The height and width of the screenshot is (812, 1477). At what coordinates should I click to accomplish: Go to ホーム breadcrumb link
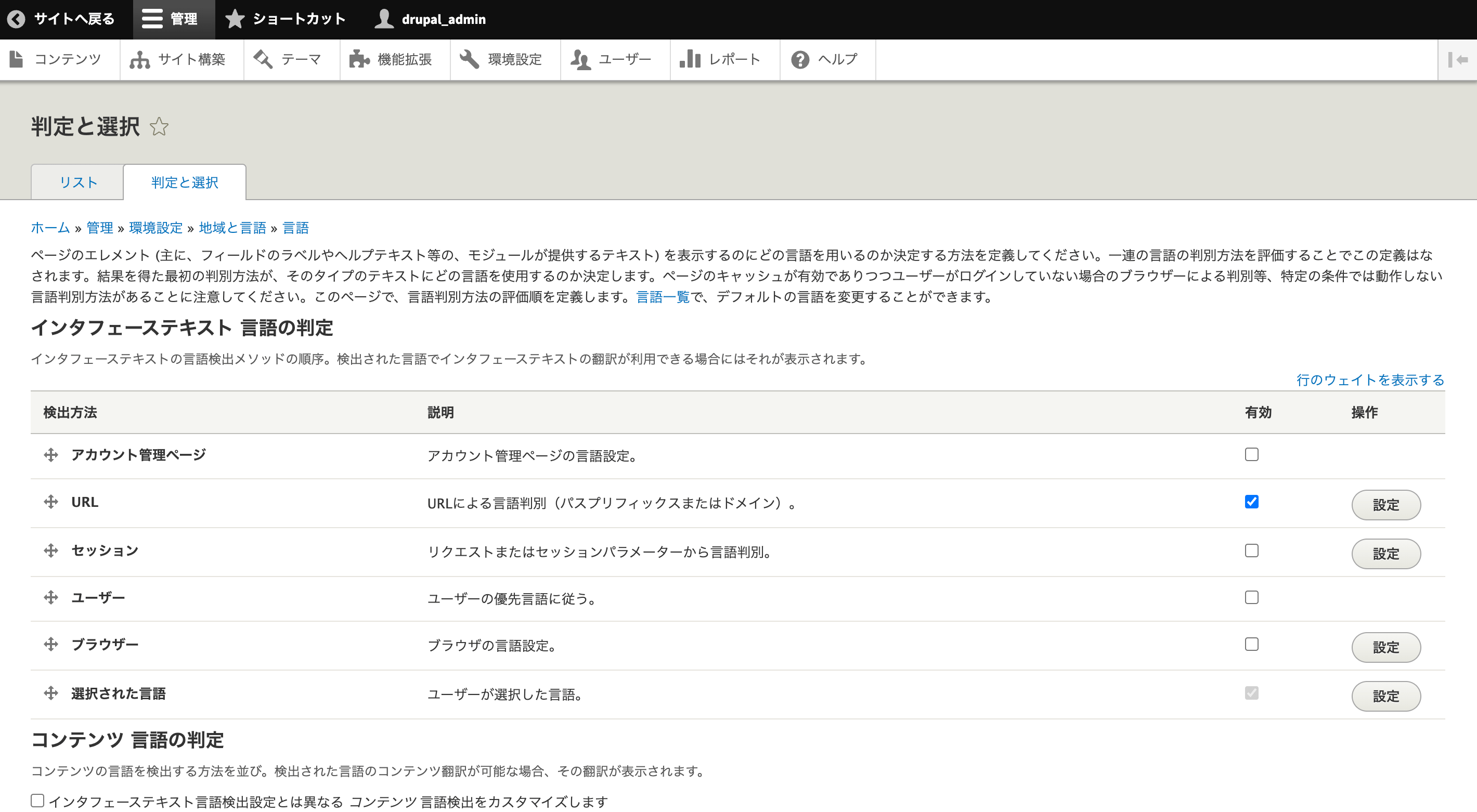(x=50, y=228)
